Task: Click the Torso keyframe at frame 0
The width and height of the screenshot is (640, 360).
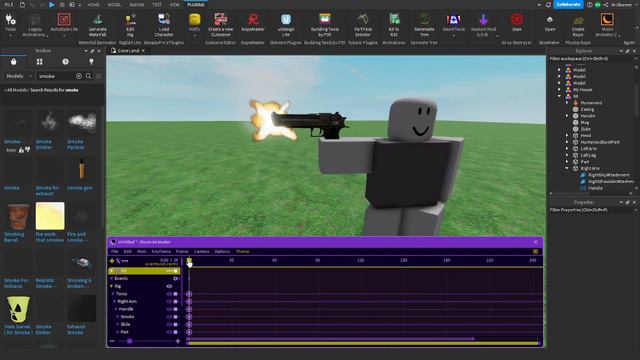Action: [189, 294]
